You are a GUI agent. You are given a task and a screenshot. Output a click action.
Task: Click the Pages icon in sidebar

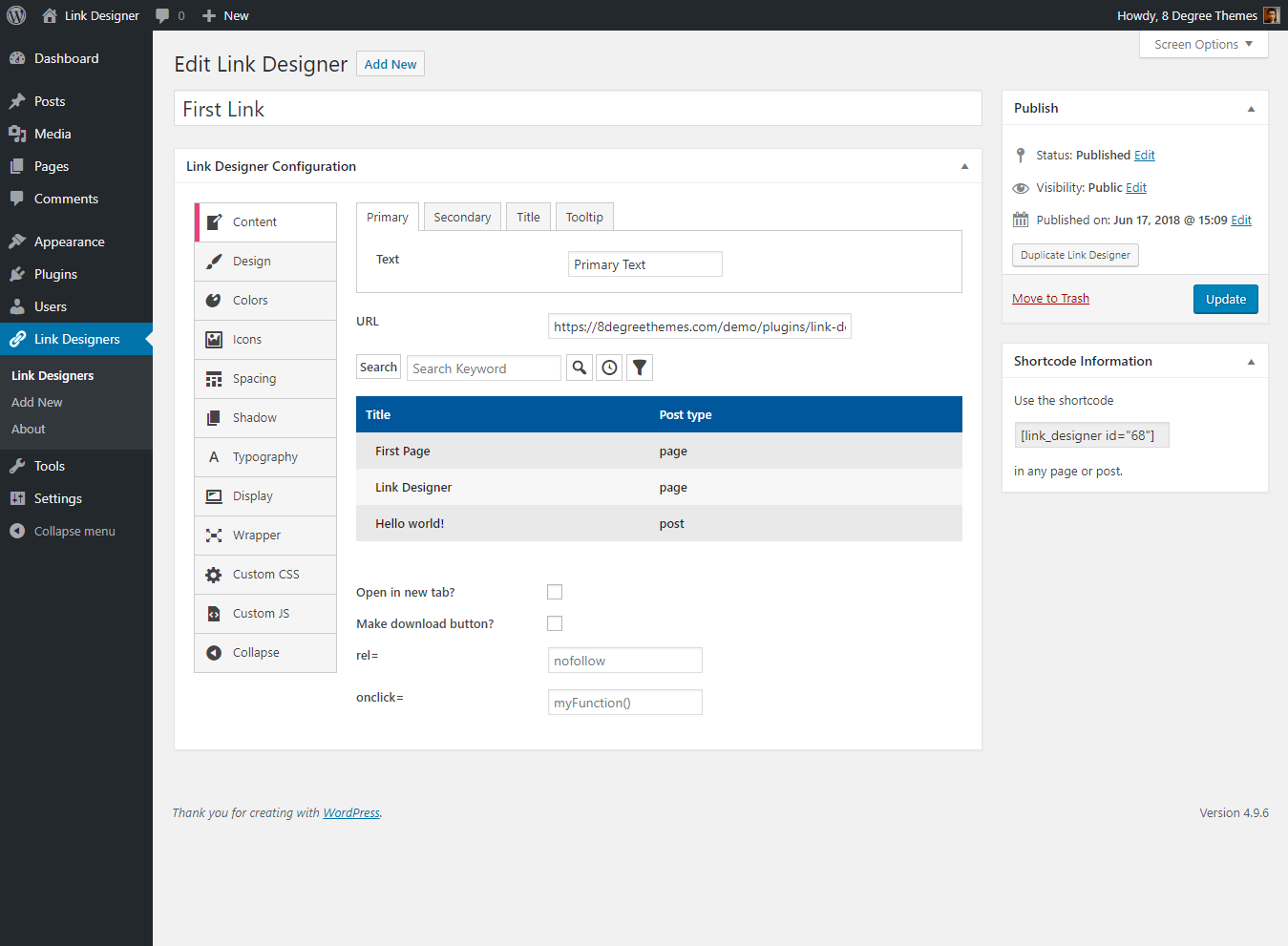pyautogui.click(x=17, y=166)
